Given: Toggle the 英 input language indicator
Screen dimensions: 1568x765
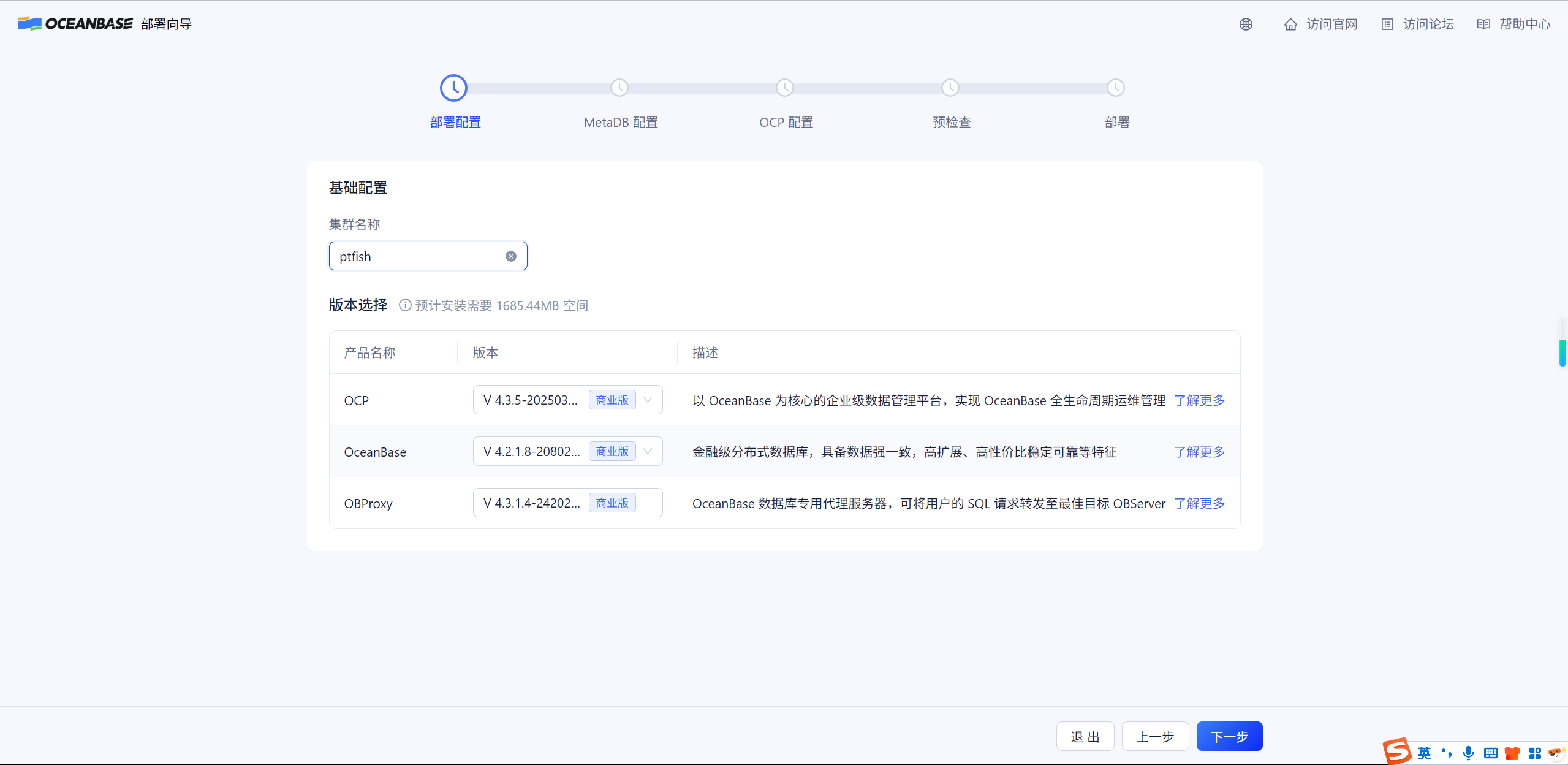Looking at the screenshot, I should point(1425,753).
